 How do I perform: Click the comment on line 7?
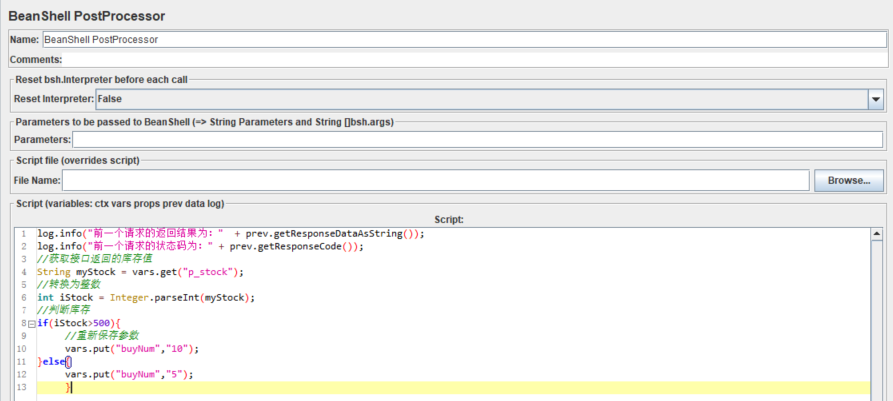(x=63, y=310)
